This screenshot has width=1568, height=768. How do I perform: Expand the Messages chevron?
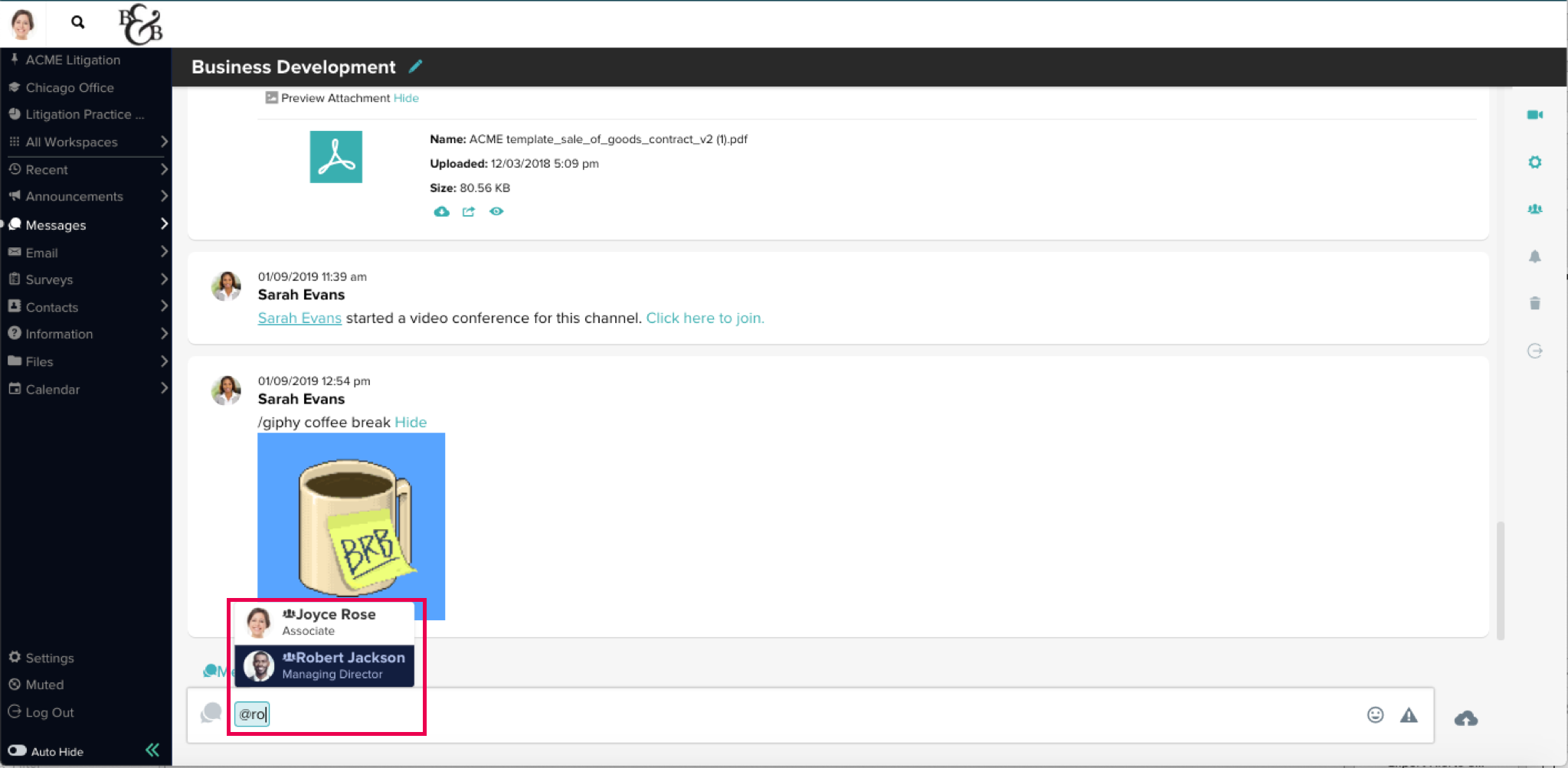point(164,224)
